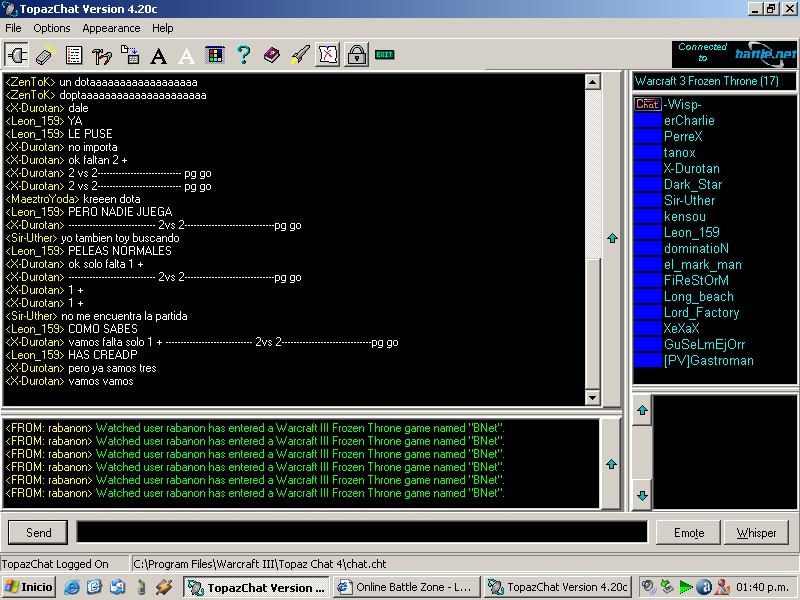Click the Messenger buddy tray icon
The width and height of the screenshot is (800, 600).
tap(722, 587)
